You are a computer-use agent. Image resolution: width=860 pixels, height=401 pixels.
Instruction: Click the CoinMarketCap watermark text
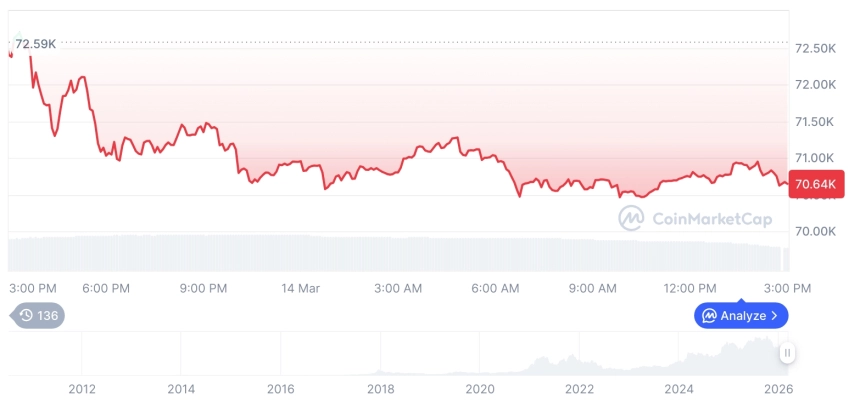[x=695, y=217]
